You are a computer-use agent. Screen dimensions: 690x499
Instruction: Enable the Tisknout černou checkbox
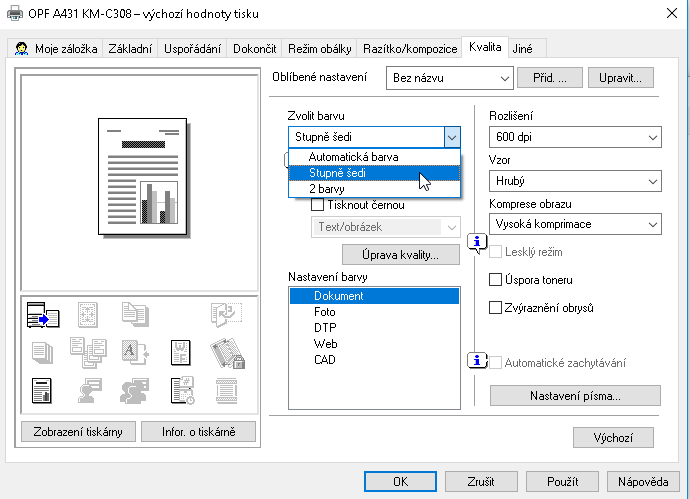coord(318,205)
